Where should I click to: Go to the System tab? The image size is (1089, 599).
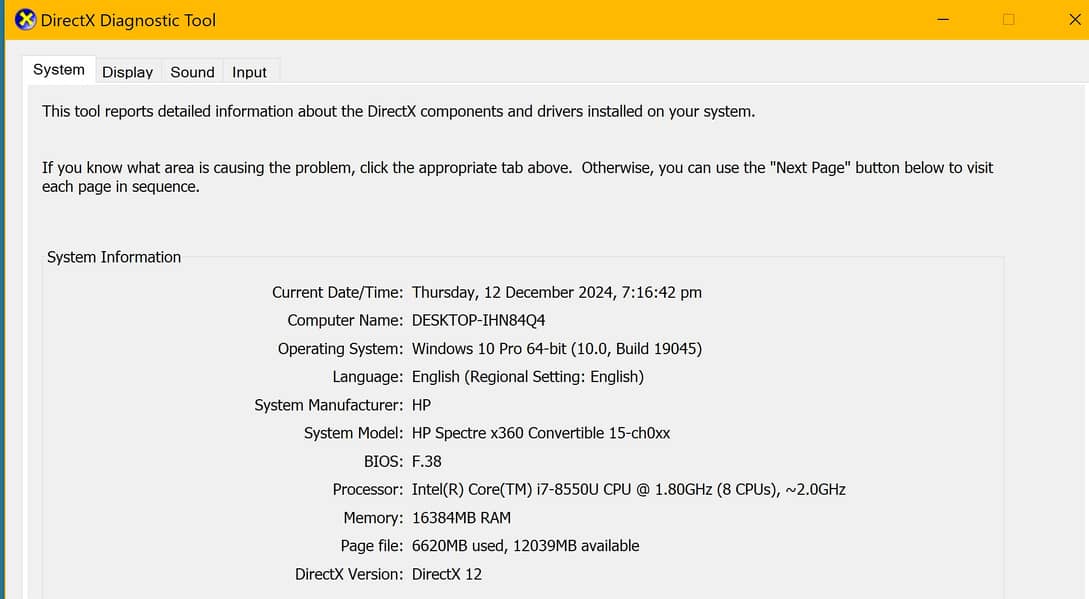[59, 70]
